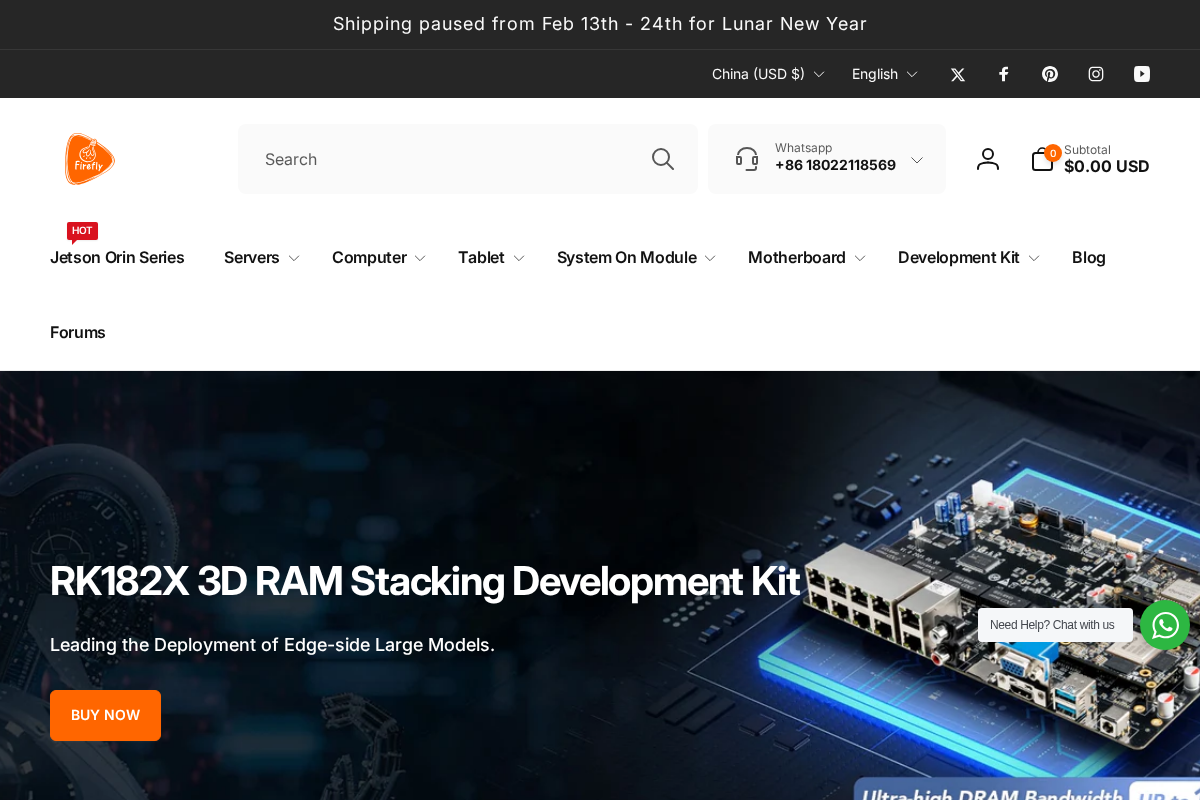Open the green WhatsApp chat bubble
The width and height of the screenshot is (1200, 800).
pyautogui.click(x=1164, y=625)
